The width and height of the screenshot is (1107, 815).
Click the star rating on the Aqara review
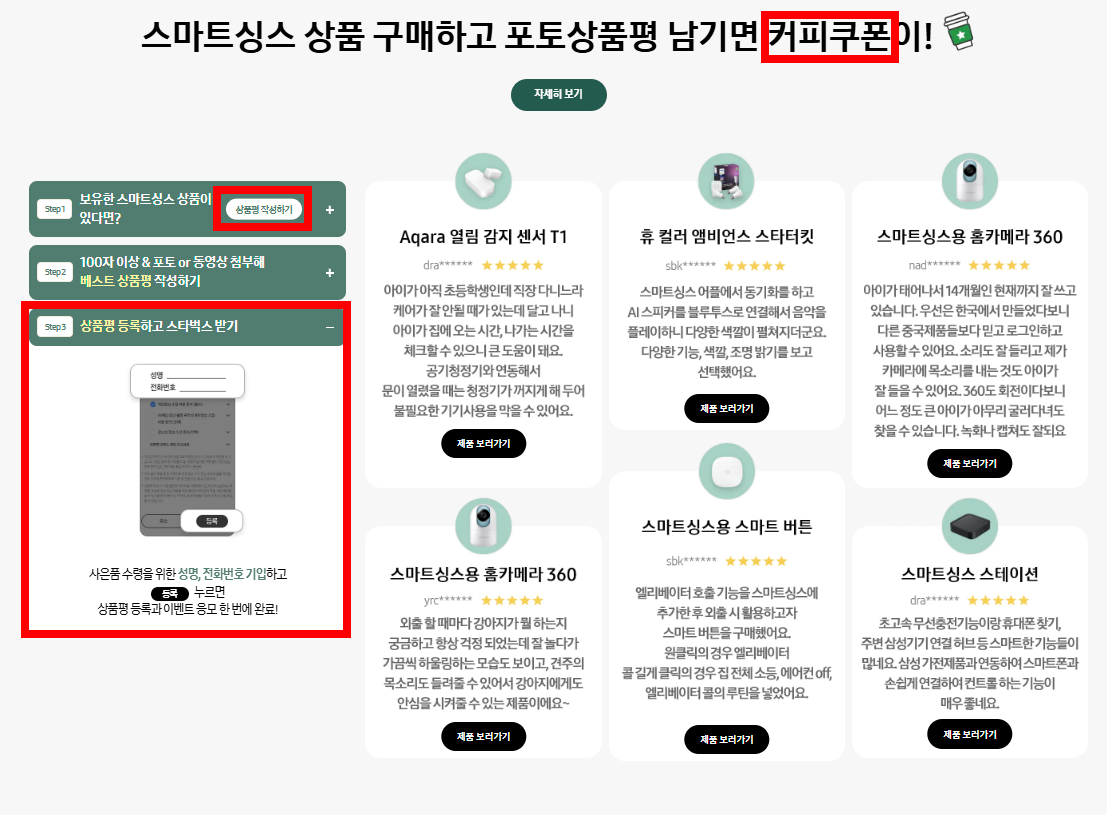tap(513, 266)
